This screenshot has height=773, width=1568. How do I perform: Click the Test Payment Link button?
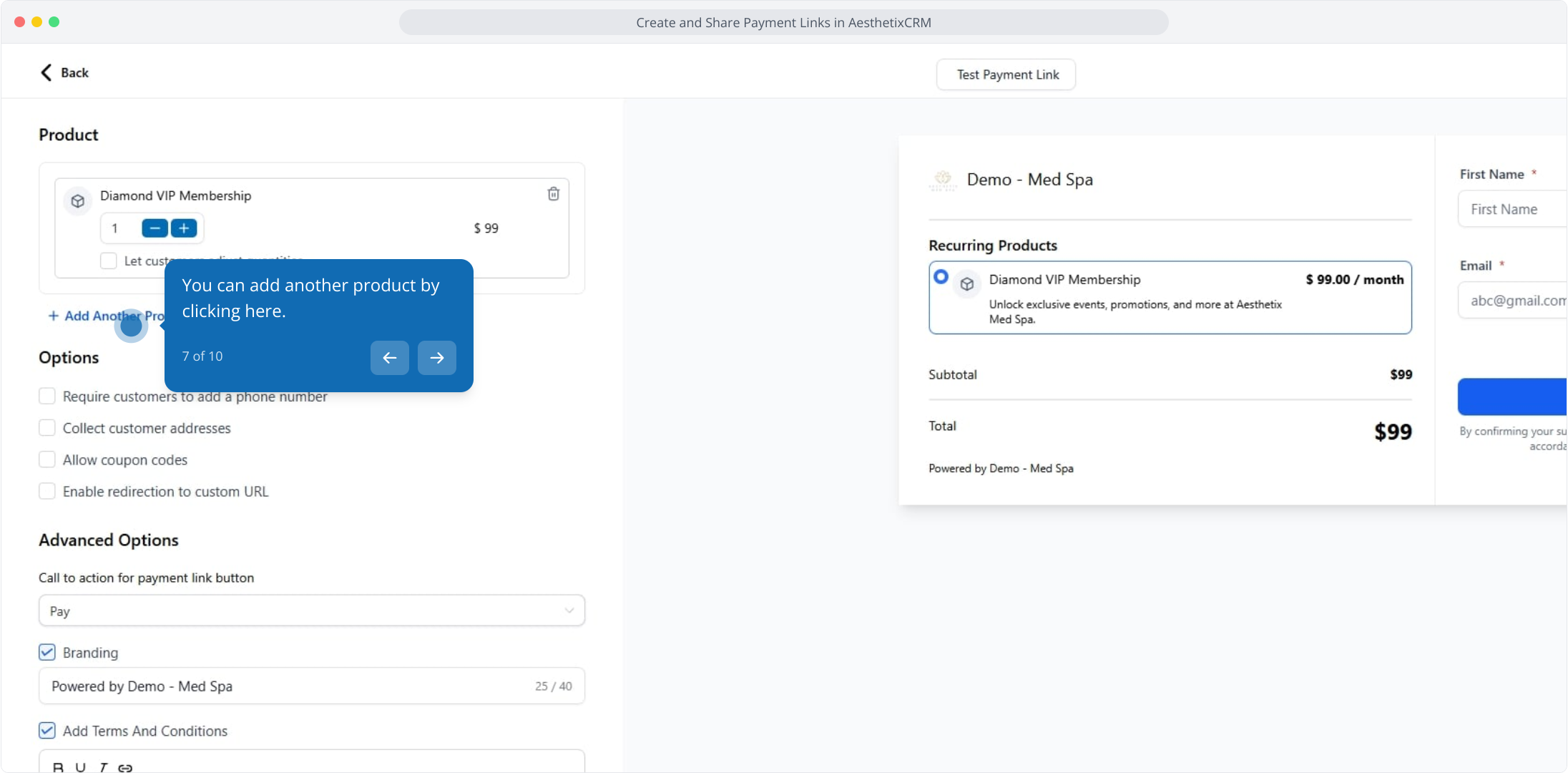point(1006,74)
